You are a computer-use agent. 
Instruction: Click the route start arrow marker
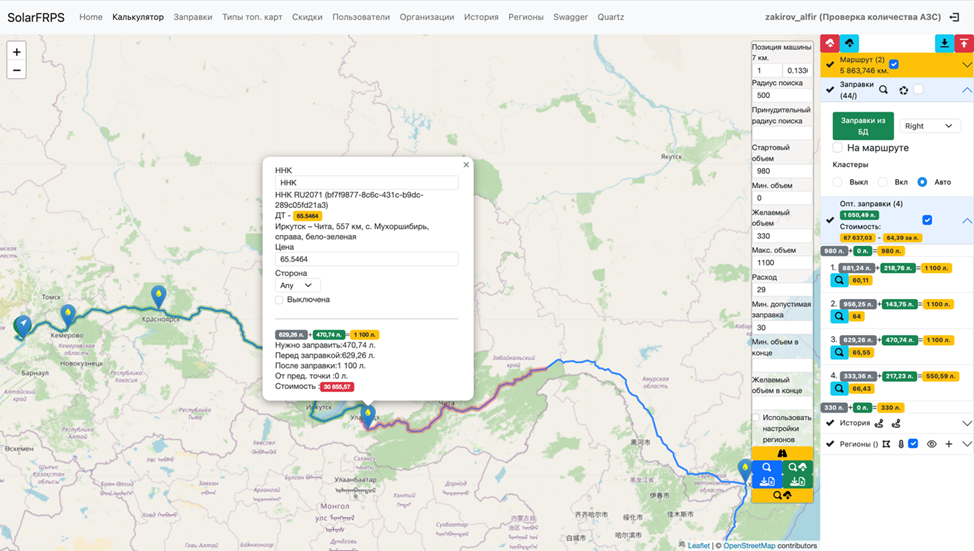point(23,326)
